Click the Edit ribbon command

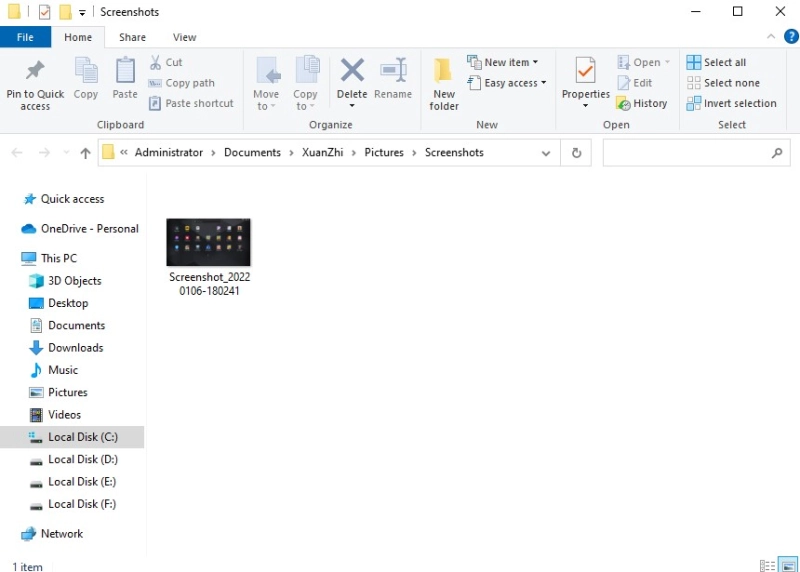pos(635,83)
